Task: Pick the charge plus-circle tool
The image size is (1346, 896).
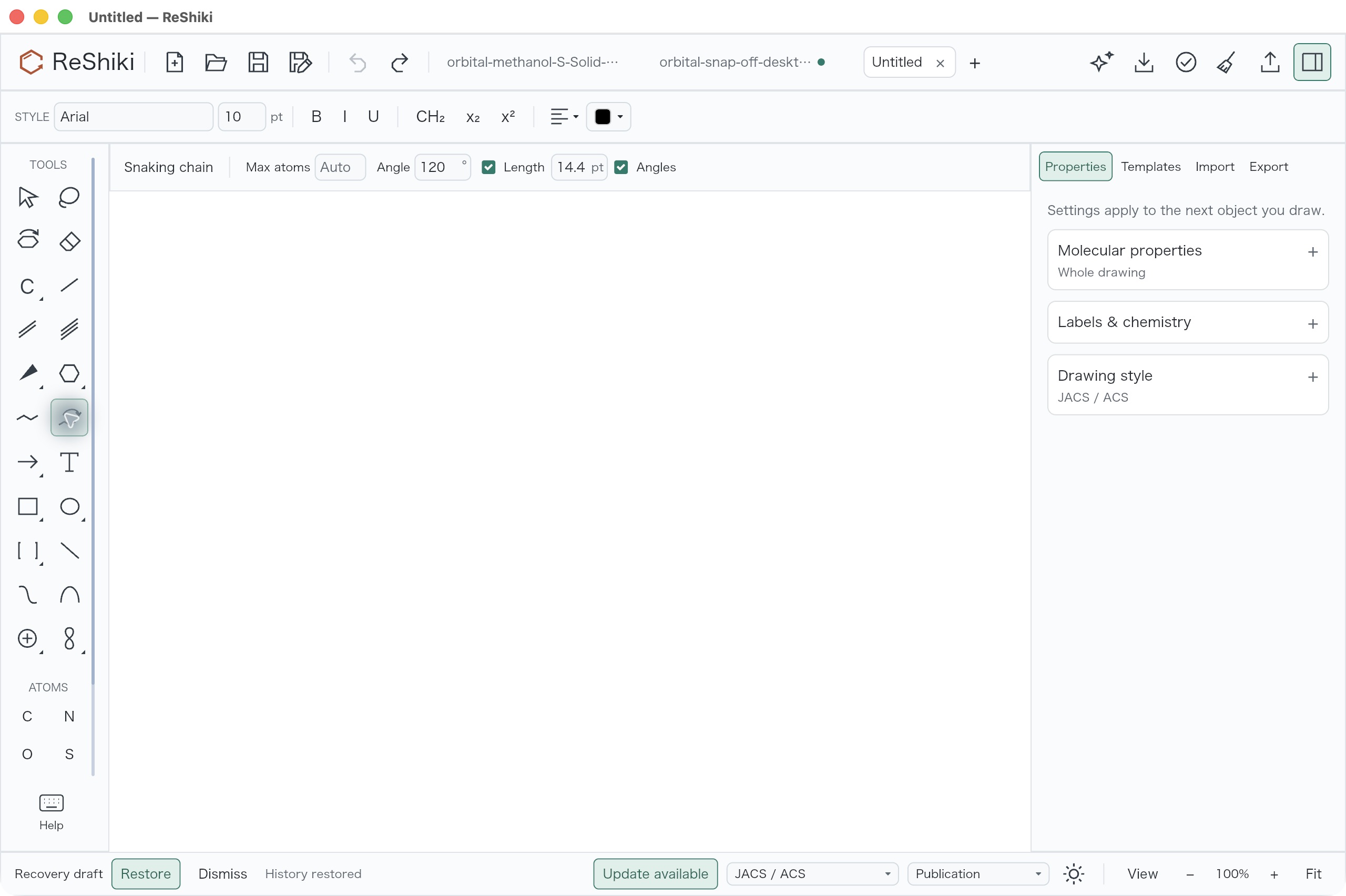Action: (27, 638)
